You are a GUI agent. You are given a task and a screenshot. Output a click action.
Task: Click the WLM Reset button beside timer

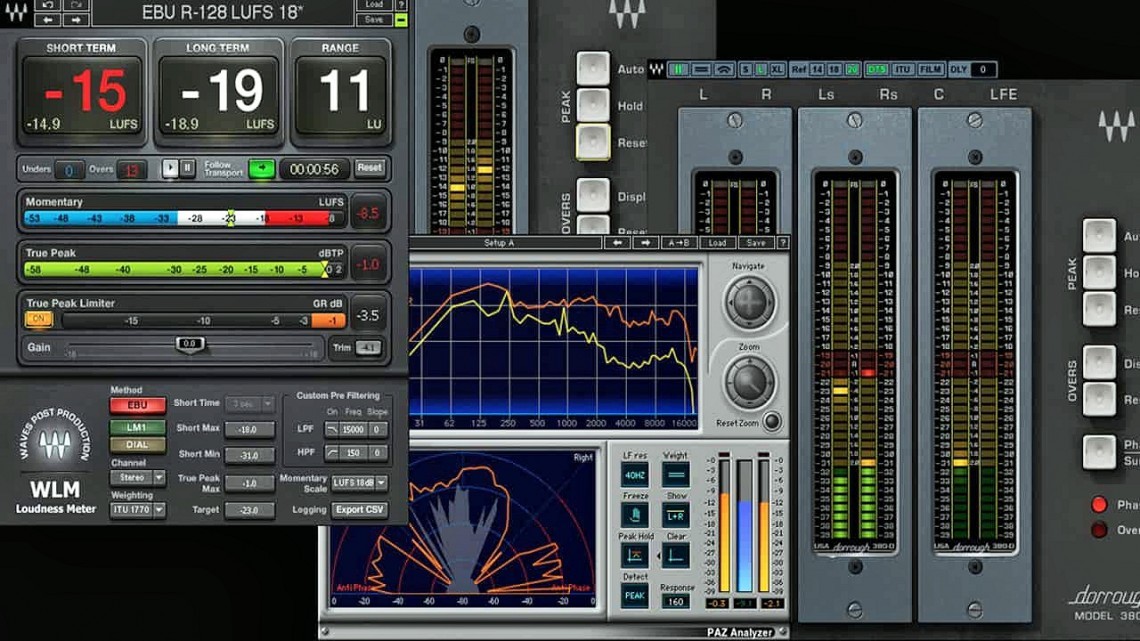click(369, 168)
